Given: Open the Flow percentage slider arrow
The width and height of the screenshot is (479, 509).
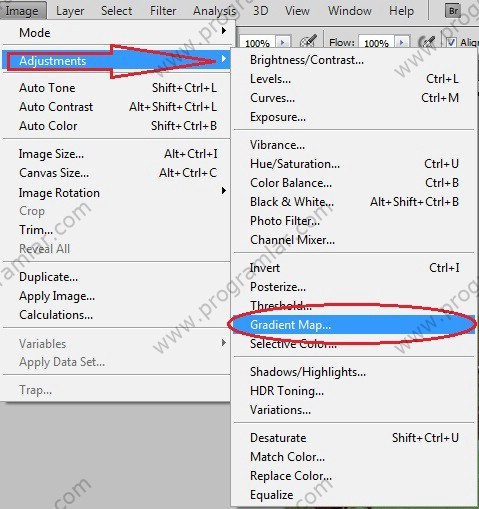Looking at the screenshot, I should tap(402, 42).
